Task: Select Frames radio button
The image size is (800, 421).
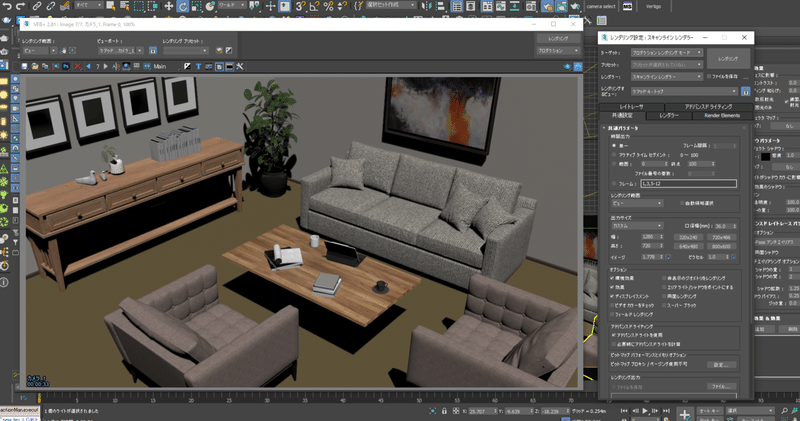Action: pyautogui.click(x=614, y=183)
